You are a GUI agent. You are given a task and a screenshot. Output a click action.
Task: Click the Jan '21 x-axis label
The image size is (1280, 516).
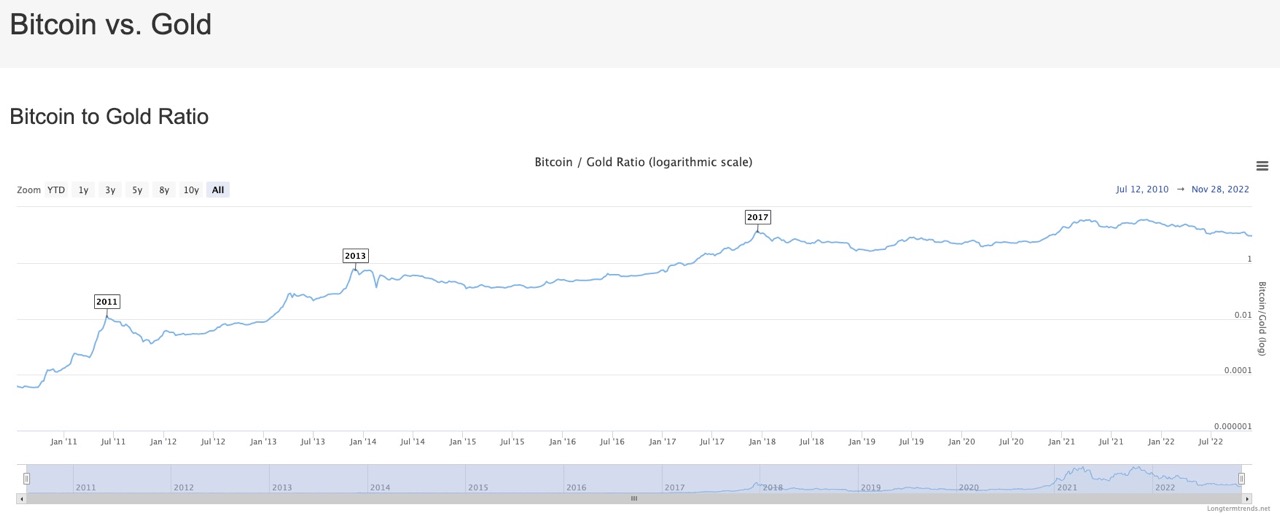point(1061,441)
